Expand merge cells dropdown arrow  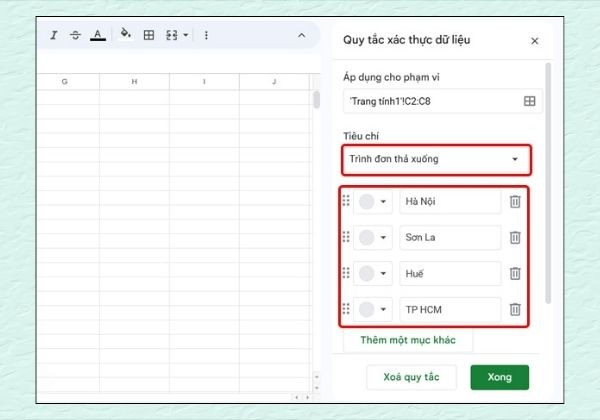[186, 35]
